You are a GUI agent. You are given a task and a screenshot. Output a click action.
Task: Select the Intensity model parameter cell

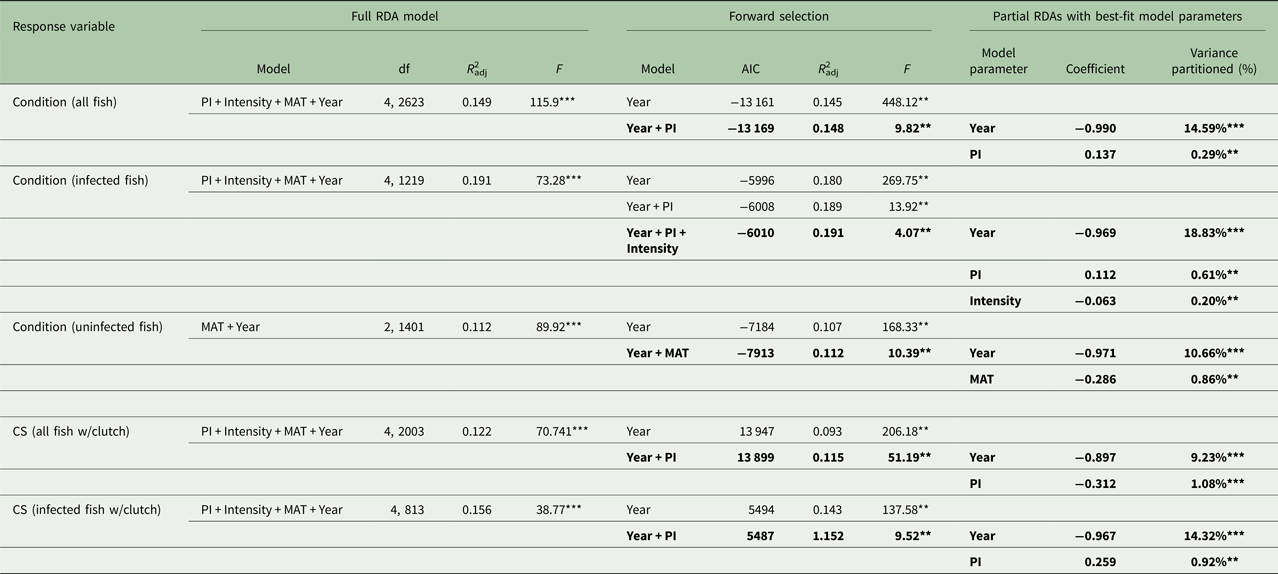pos(995,300)
